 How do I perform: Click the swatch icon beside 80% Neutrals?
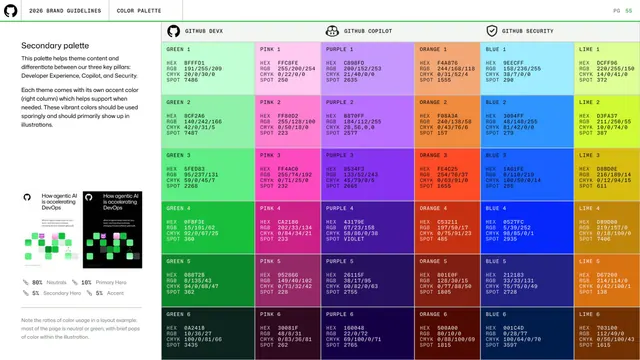26,282
